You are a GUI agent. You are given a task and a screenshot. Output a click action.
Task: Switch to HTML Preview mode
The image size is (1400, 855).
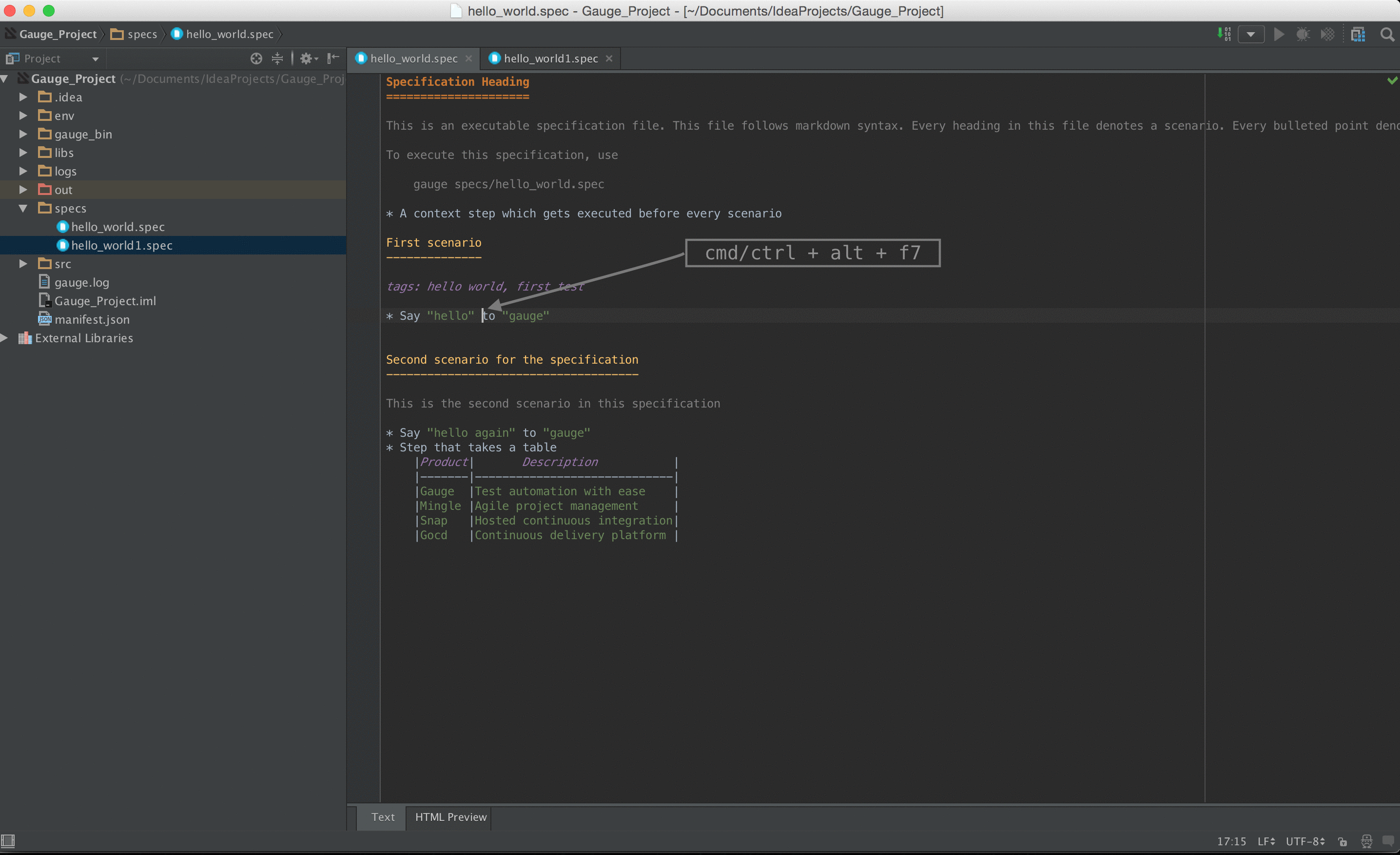[x=451, y=817]
